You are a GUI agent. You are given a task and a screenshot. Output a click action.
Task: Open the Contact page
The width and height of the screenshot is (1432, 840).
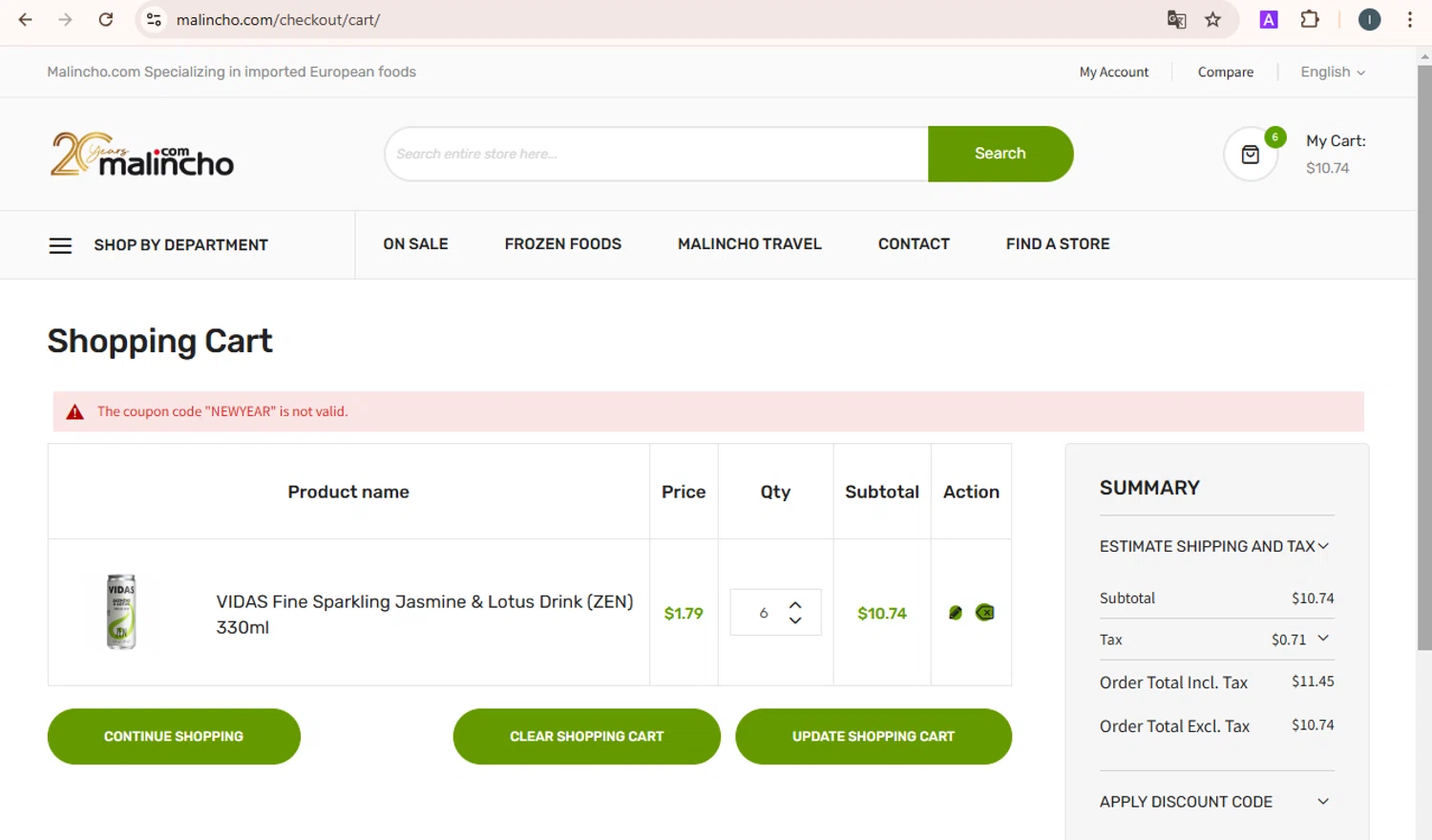click(x=914, y=244)
